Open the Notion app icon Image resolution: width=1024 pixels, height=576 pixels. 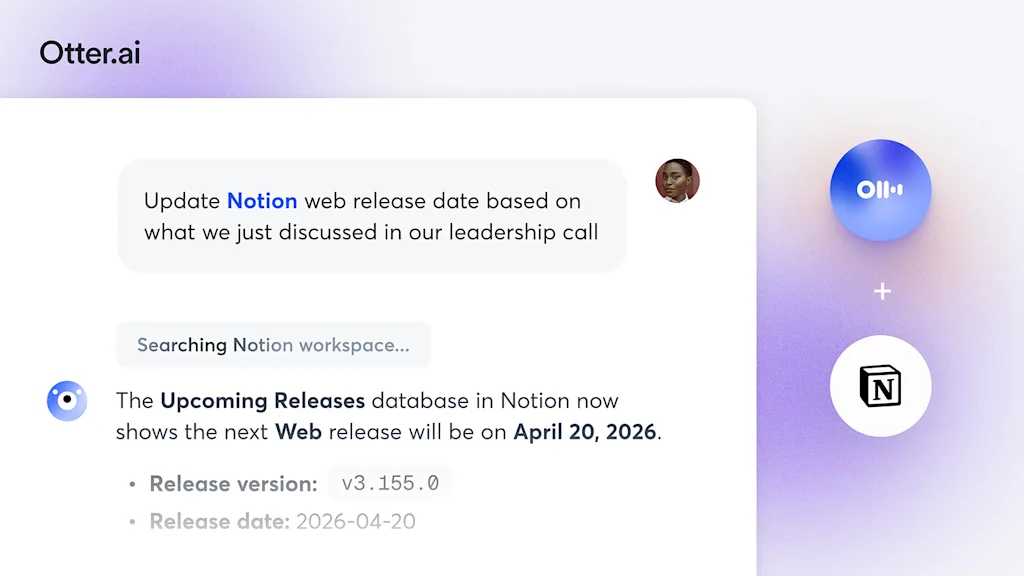[880, 386]
